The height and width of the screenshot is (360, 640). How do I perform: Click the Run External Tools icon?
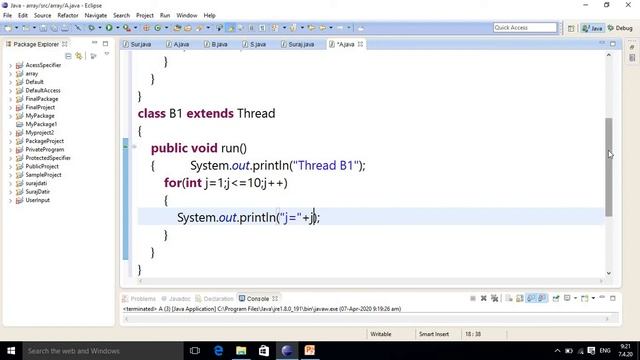pos(127,28)
